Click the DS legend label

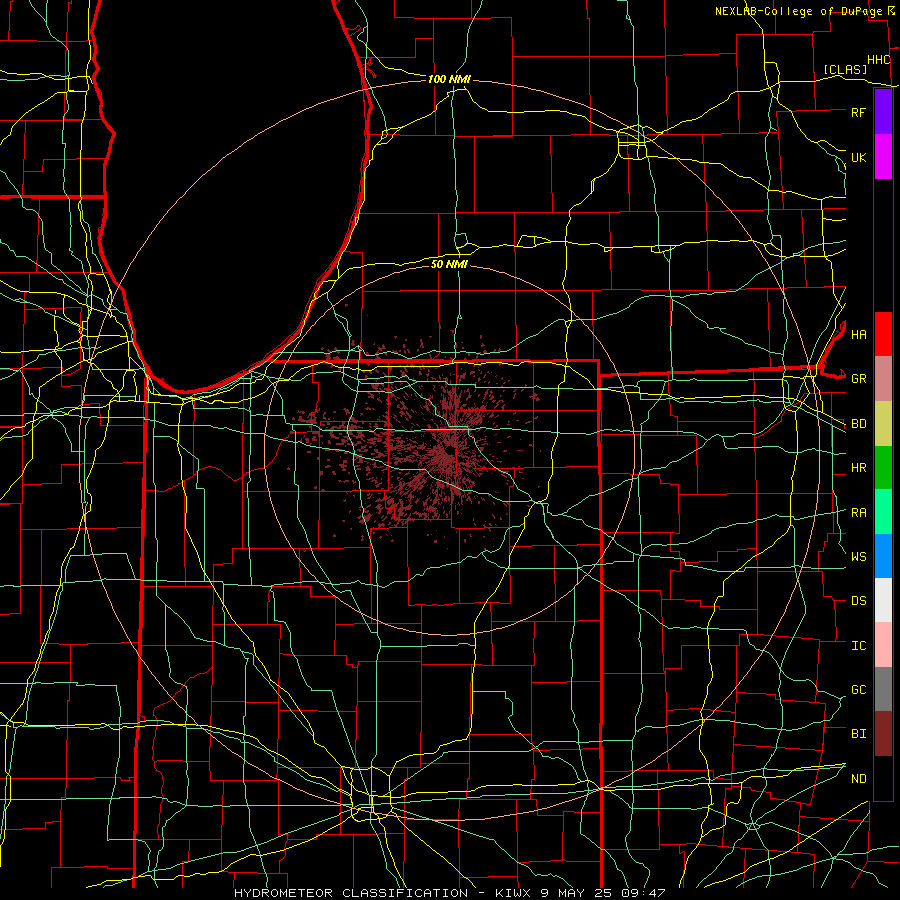coord(858,601)
